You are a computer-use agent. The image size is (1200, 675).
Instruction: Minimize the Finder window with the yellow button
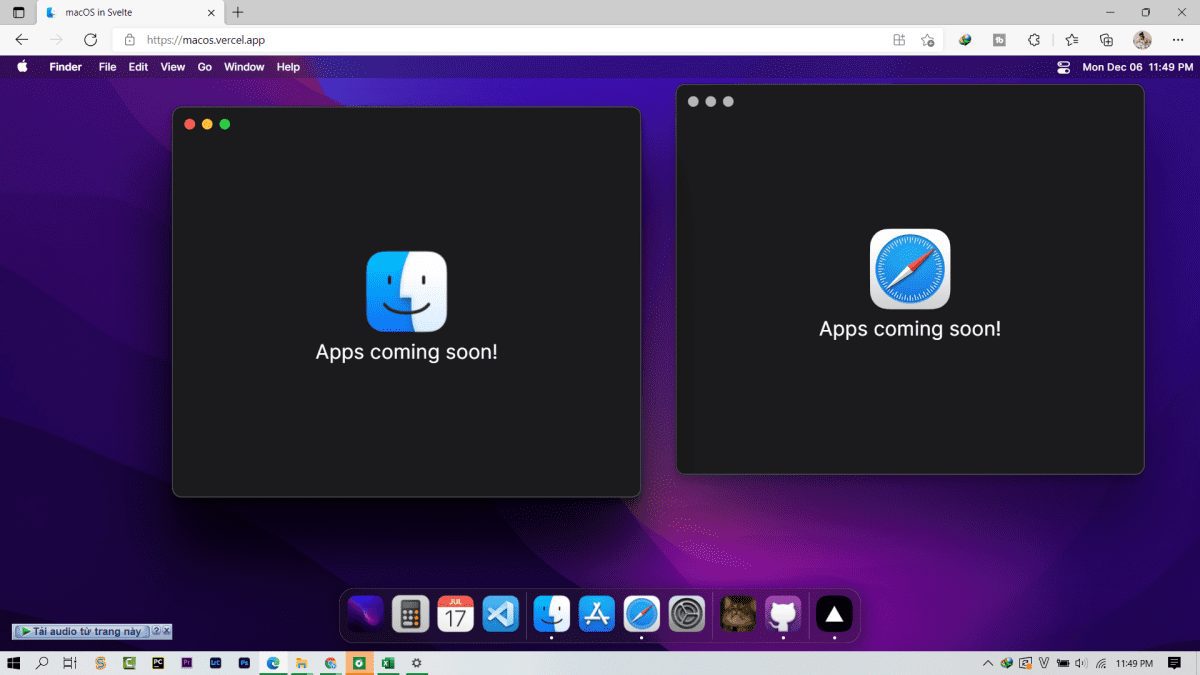pos(207,124)
